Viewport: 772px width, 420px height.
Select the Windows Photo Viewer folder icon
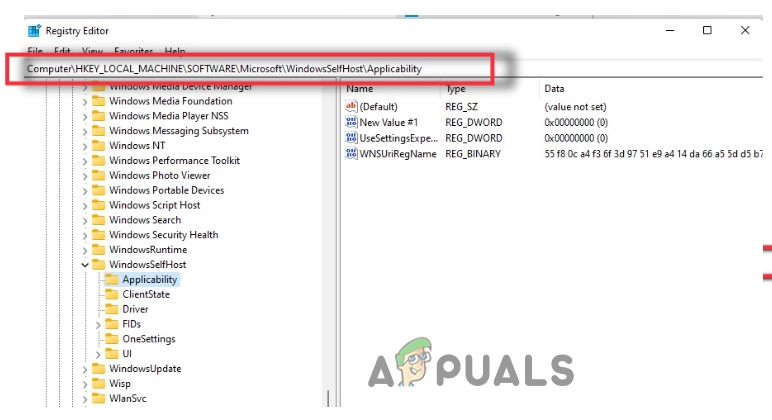99,175
